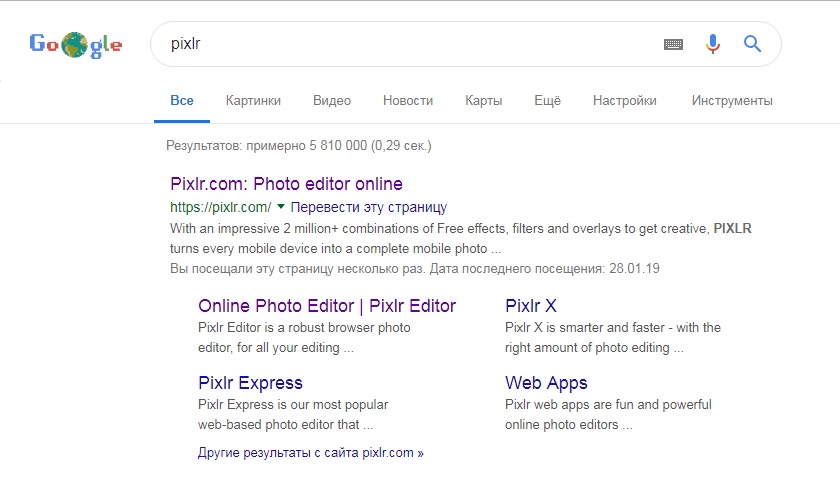Submit search with magnifier icon
Viewport: 840px width, 483px height.
752,44
